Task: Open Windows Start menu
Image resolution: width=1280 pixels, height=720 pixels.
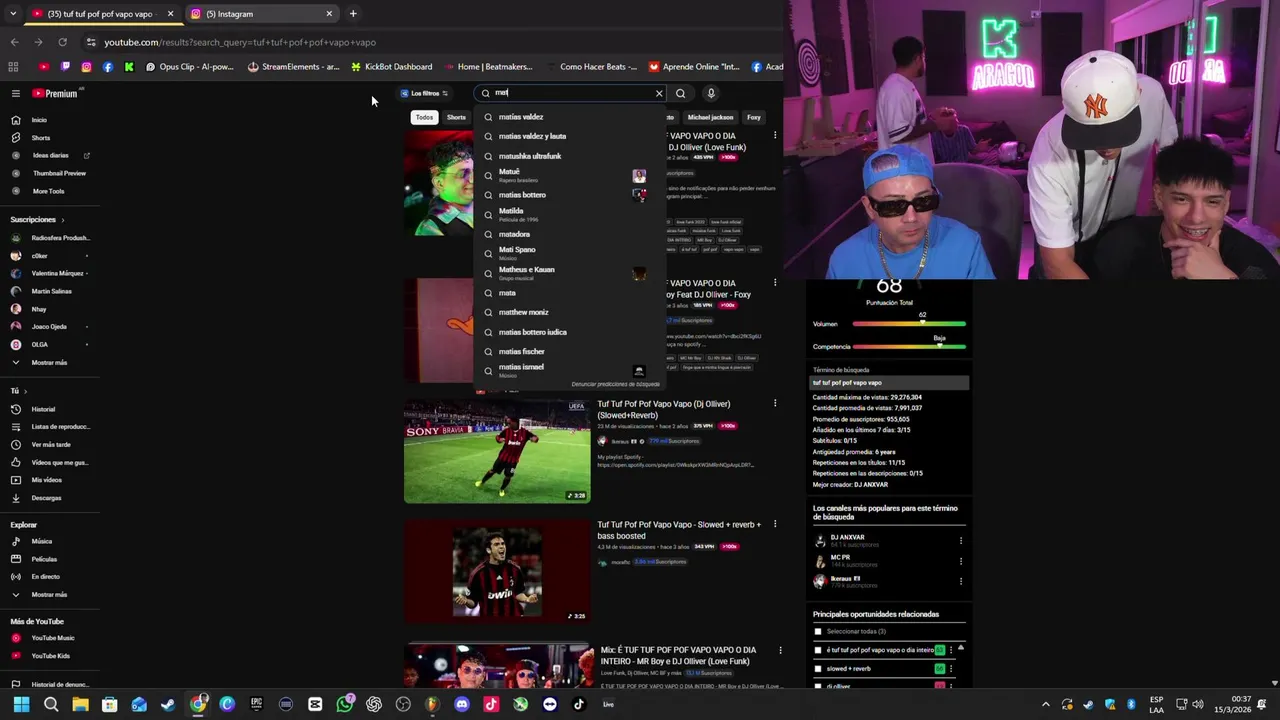Action: pos(21,704)
